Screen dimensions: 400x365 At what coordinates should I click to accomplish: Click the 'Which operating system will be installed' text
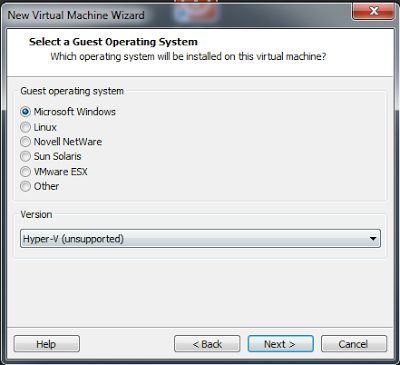click(x=188, y=56)
